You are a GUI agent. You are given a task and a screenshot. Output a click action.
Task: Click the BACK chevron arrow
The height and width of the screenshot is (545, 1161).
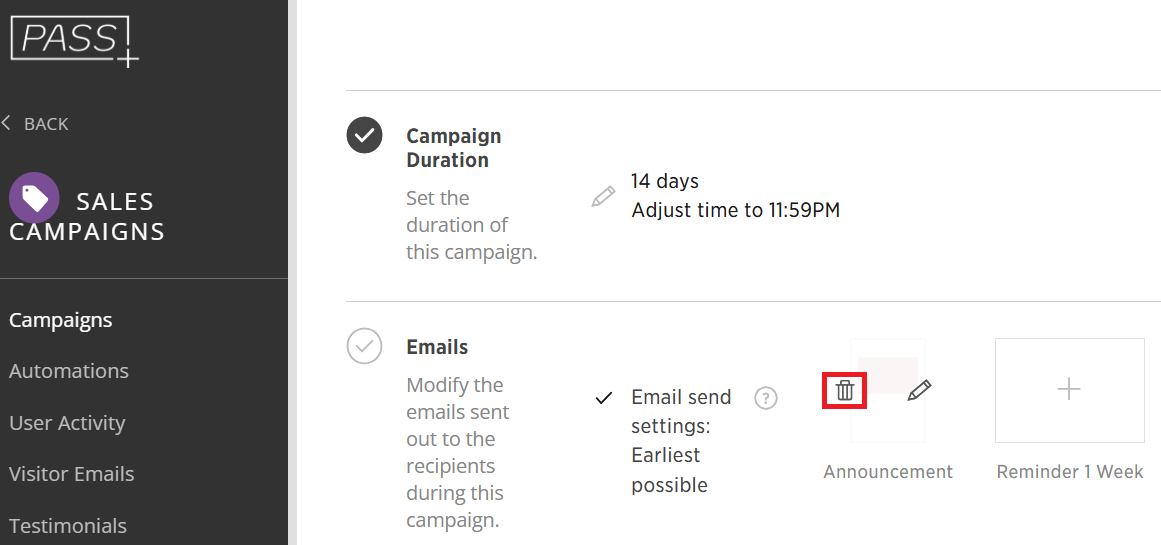(6, 123)
